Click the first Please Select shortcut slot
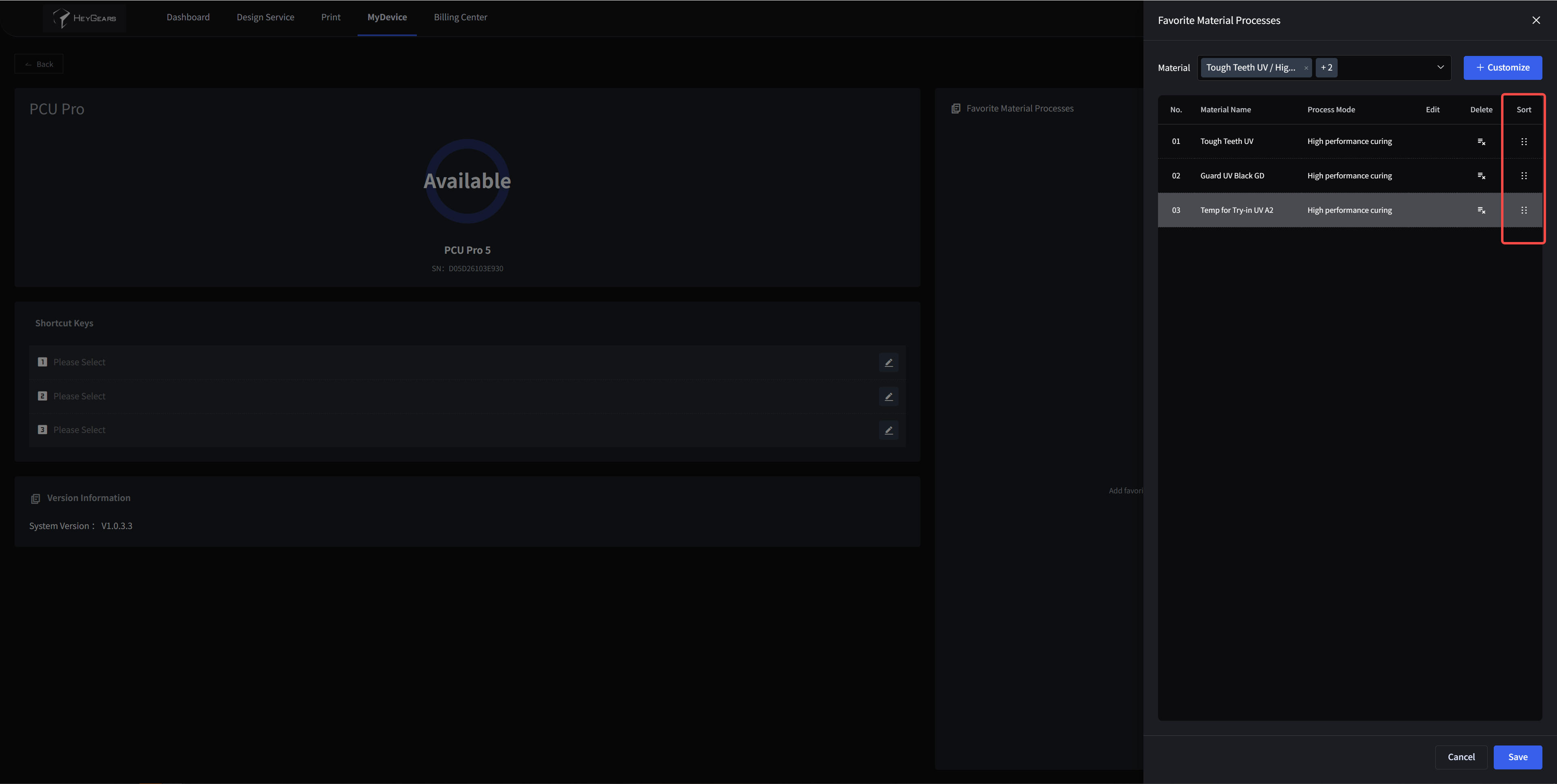The width and height of the screenshot is (1557, 784). tap(79, 363)
